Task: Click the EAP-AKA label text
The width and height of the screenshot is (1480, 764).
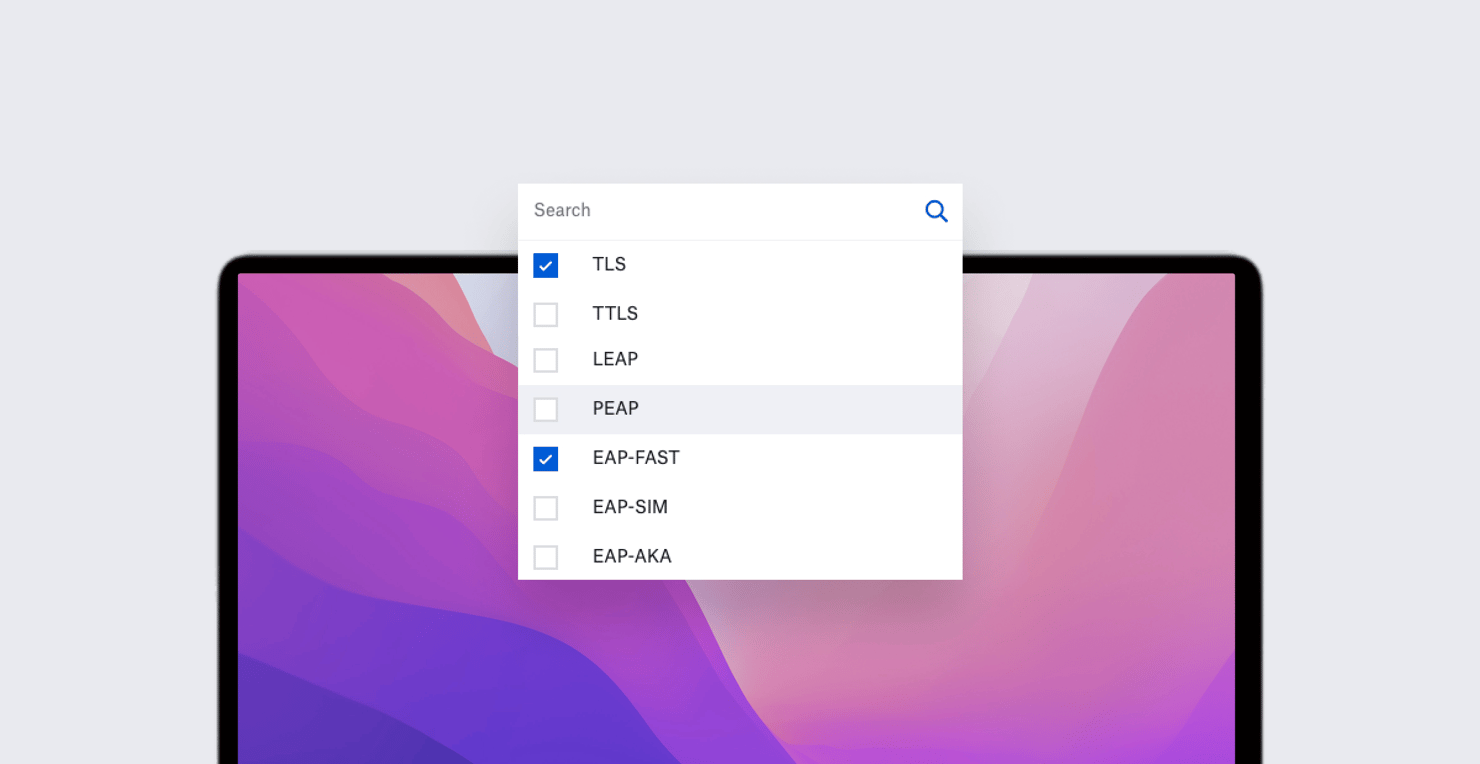Action: [x=632, y=557]
